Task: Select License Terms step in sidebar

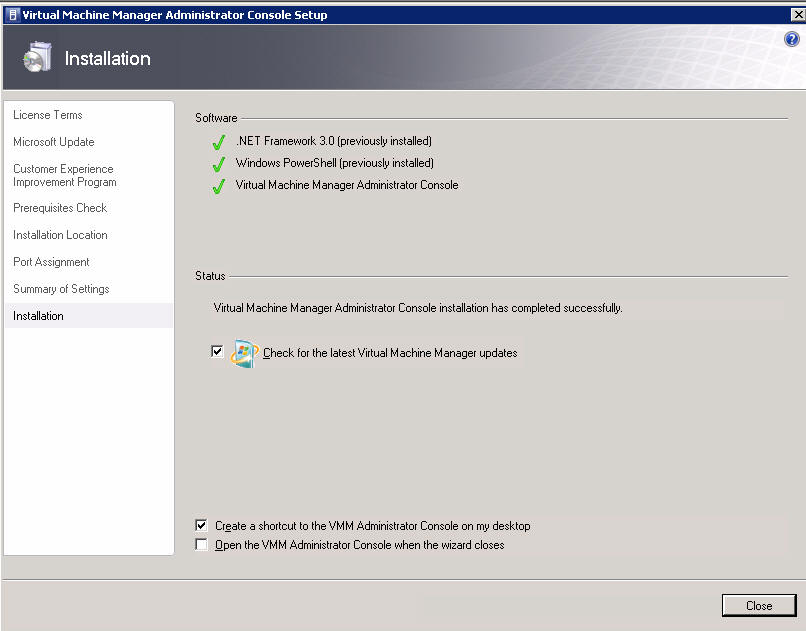Action: pyautogui.click(x=48, y=115)
